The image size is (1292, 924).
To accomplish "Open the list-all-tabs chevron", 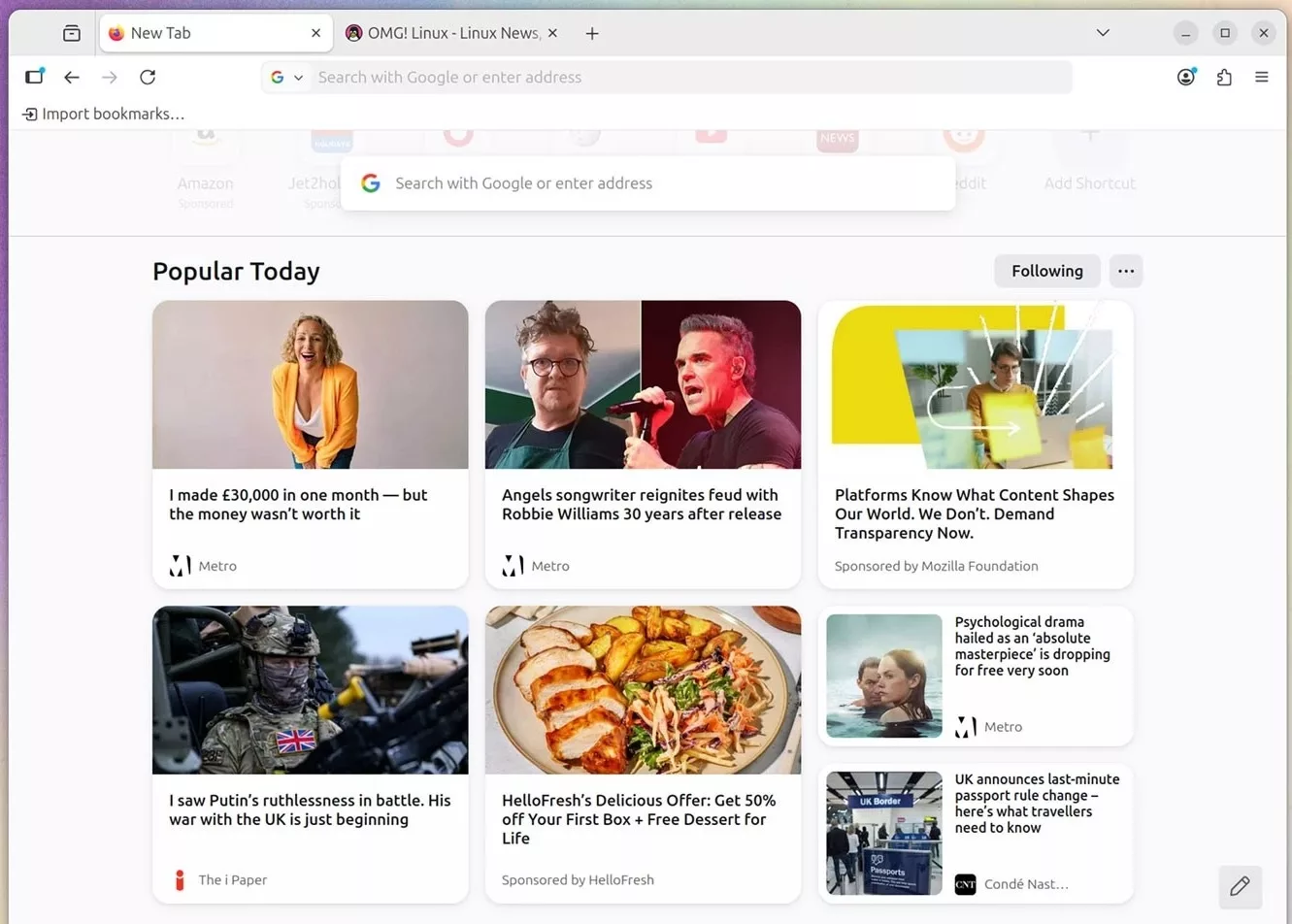I will (x=1102, y=32).
